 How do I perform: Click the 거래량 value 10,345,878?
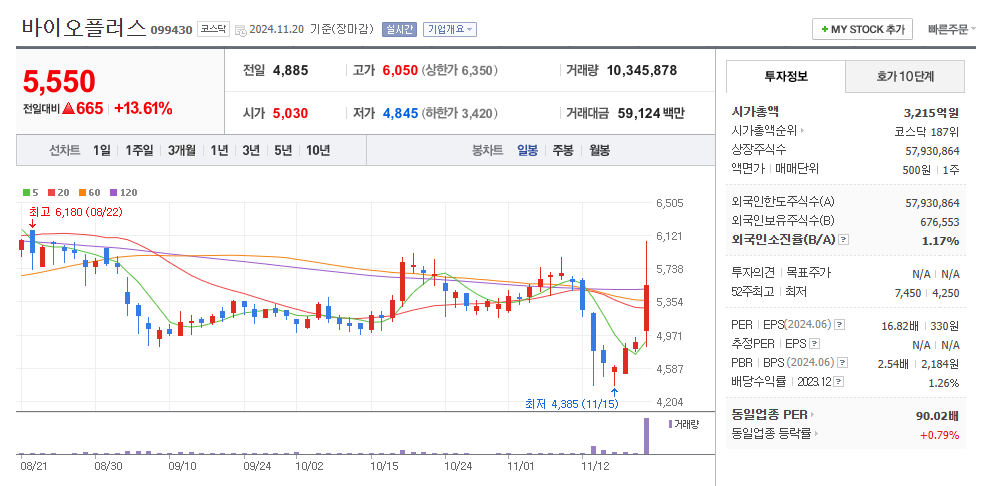tap(642, 70)
